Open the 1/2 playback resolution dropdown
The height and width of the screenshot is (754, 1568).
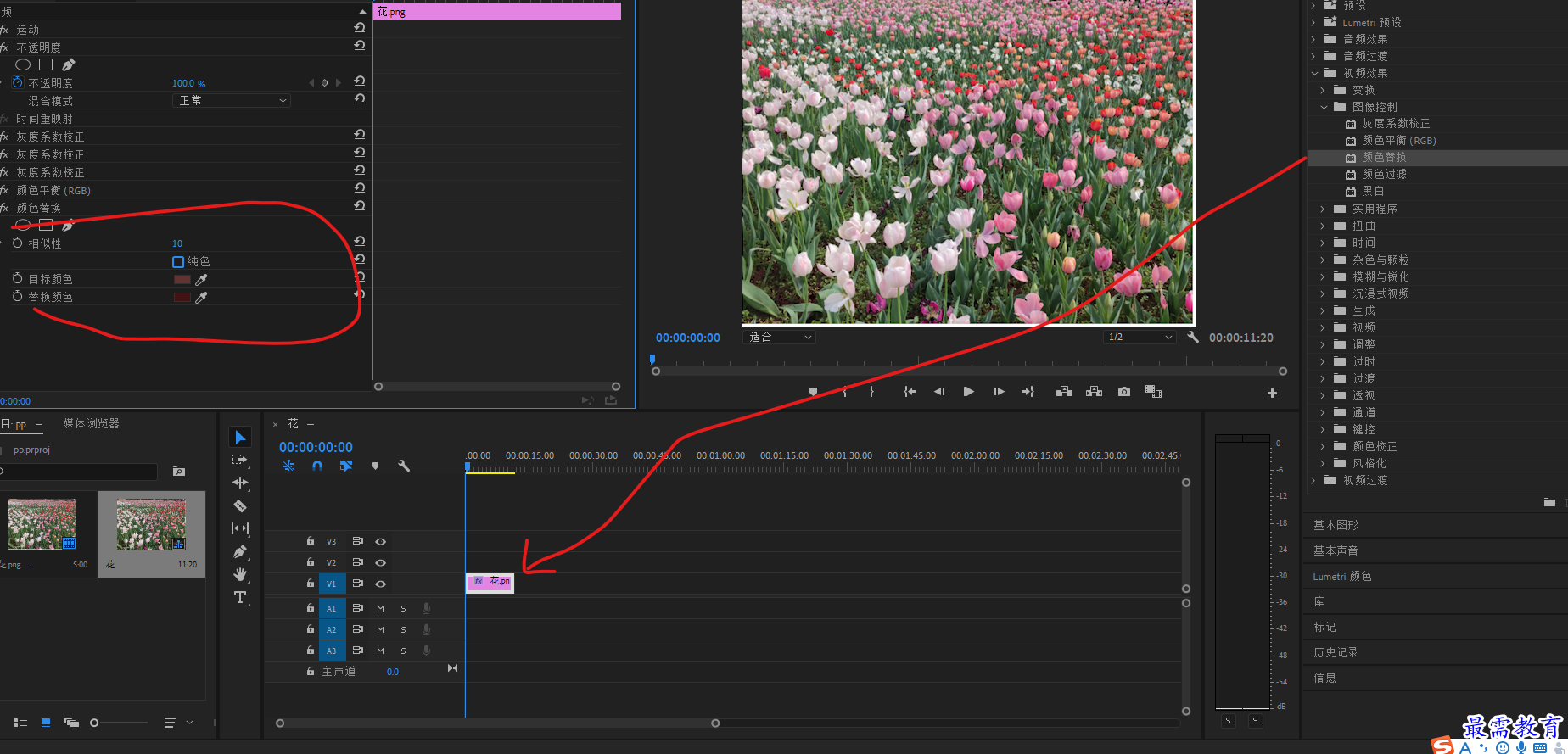tap(1140, 337)
